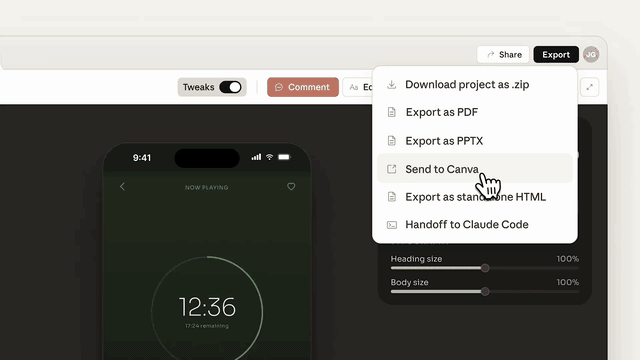The height and width of the screenshot is (360, 640).
Task: Click the download icon in export menu
Action: tap(391, 84)
